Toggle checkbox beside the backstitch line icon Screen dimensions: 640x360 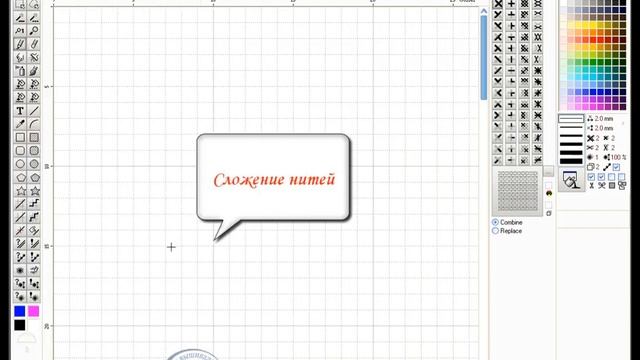click(x=616, y=167)
